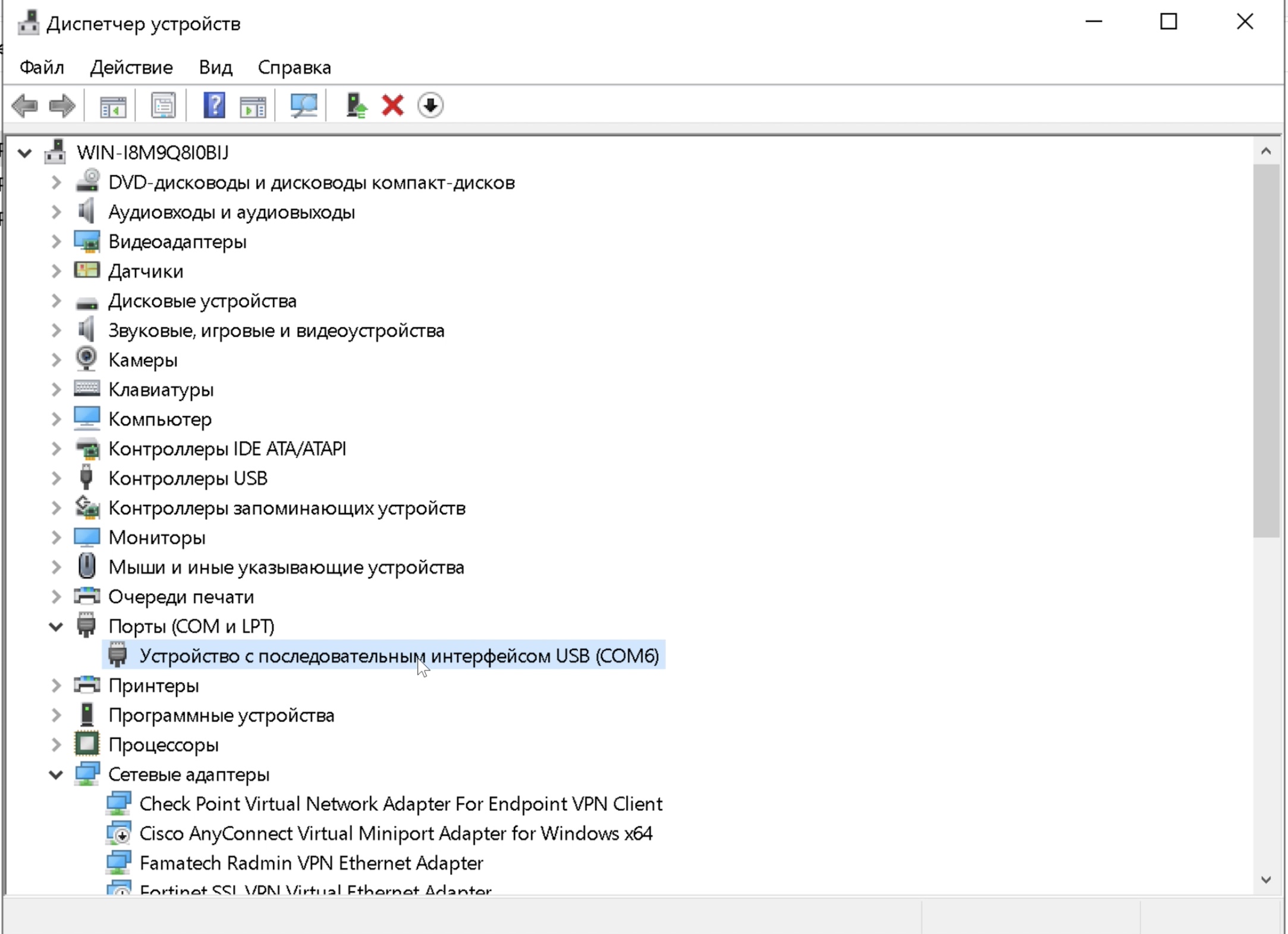Click the forward navigation arrow
Screen dimensions: 1288x934
pyautogui.click(x=62, y=105)
